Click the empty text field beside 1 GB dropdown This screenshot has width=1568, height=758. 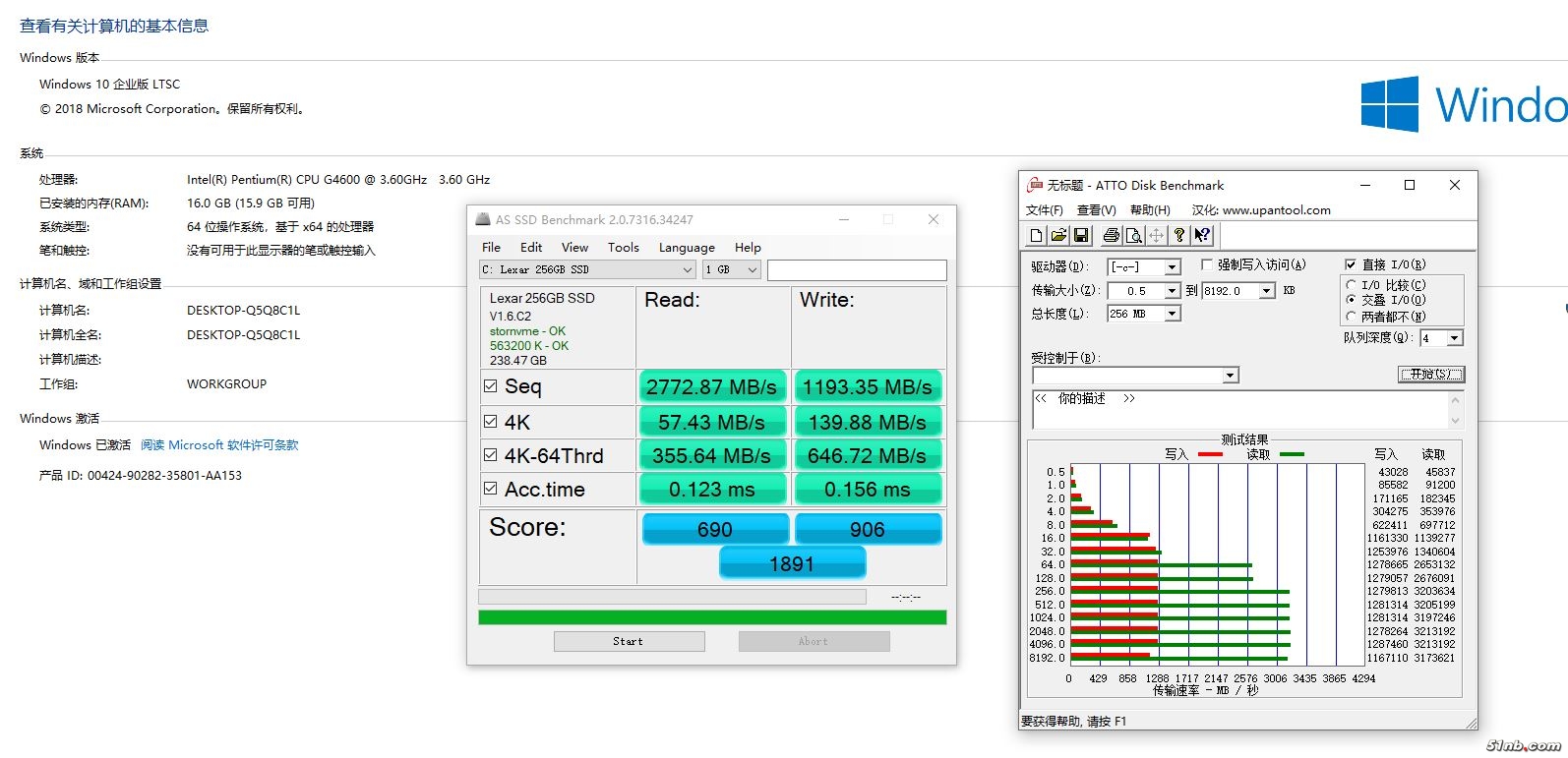(x=857, y=269)
